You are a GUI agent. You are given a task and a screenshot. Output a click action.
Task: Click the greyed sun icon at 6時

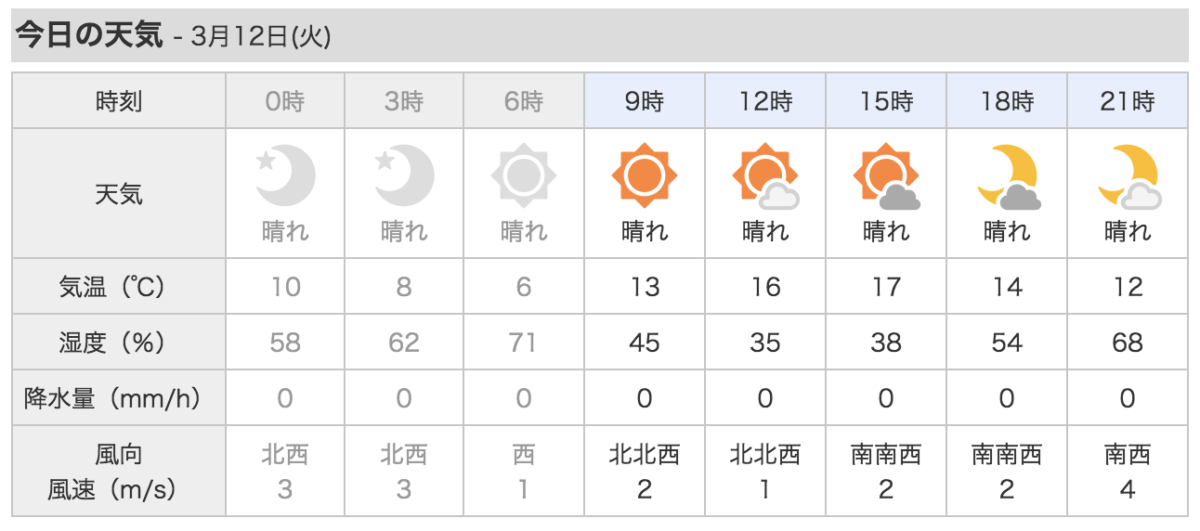coord(523,177)
